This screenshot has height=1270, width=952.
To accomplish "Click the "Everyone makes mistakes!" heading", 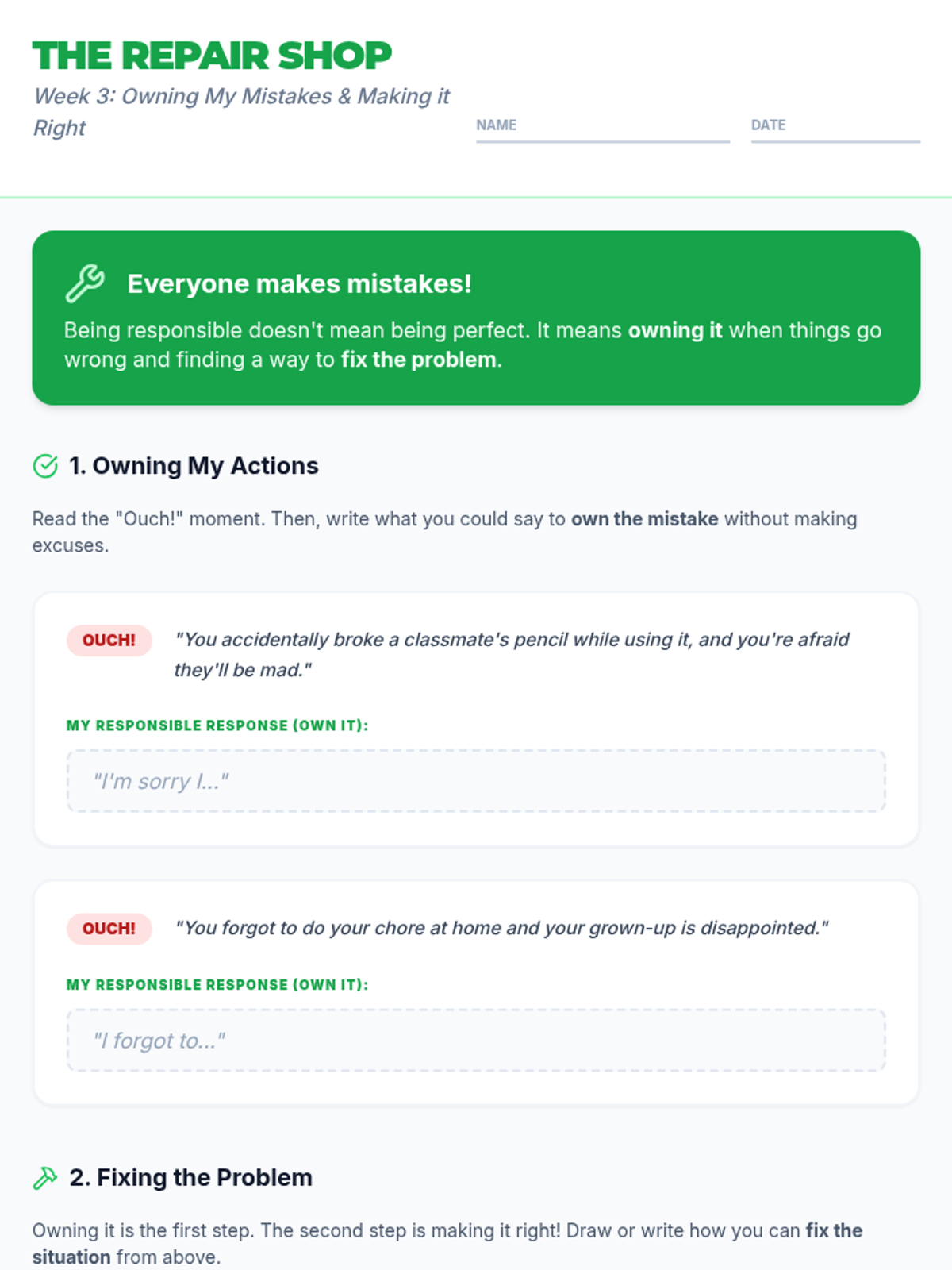I will click(x=299, y=284).
